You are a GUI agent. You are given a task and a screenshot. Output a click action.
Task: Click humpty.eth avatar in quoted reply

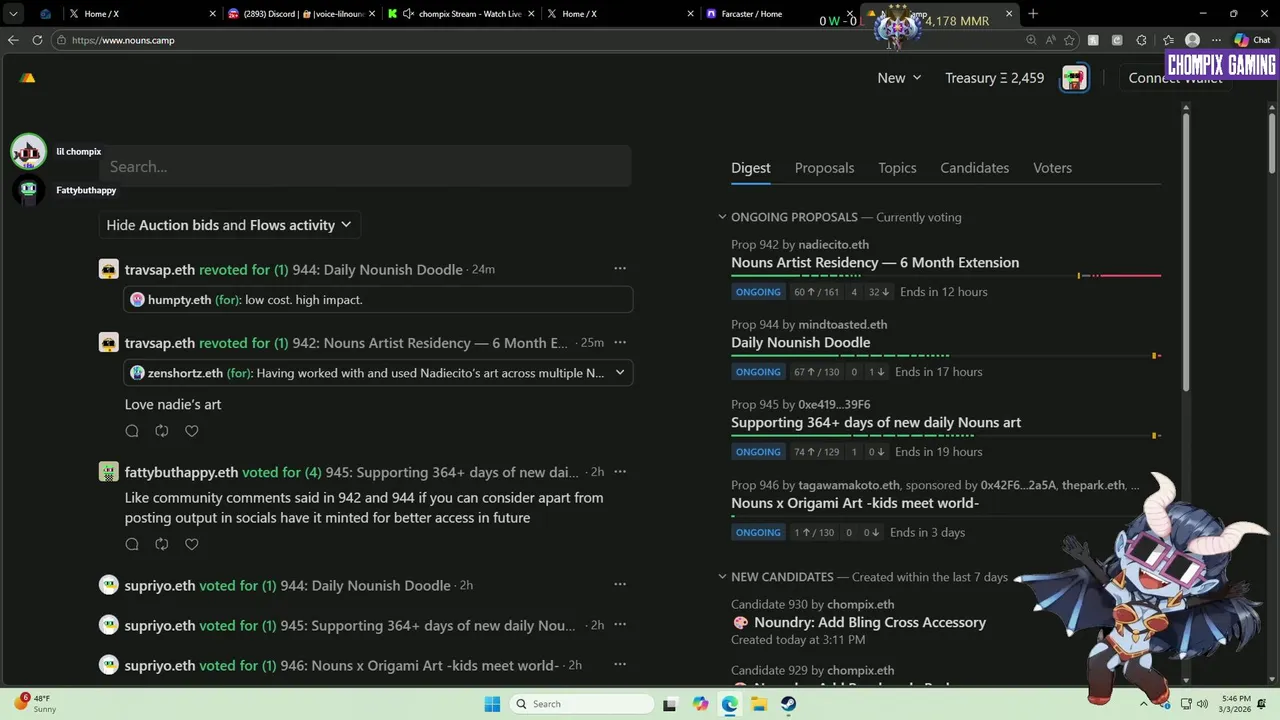138,299
